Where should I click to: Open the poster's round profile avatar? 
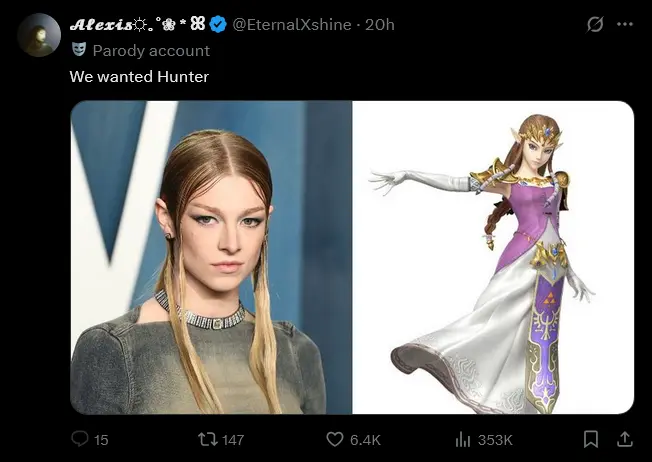[38, 34]
